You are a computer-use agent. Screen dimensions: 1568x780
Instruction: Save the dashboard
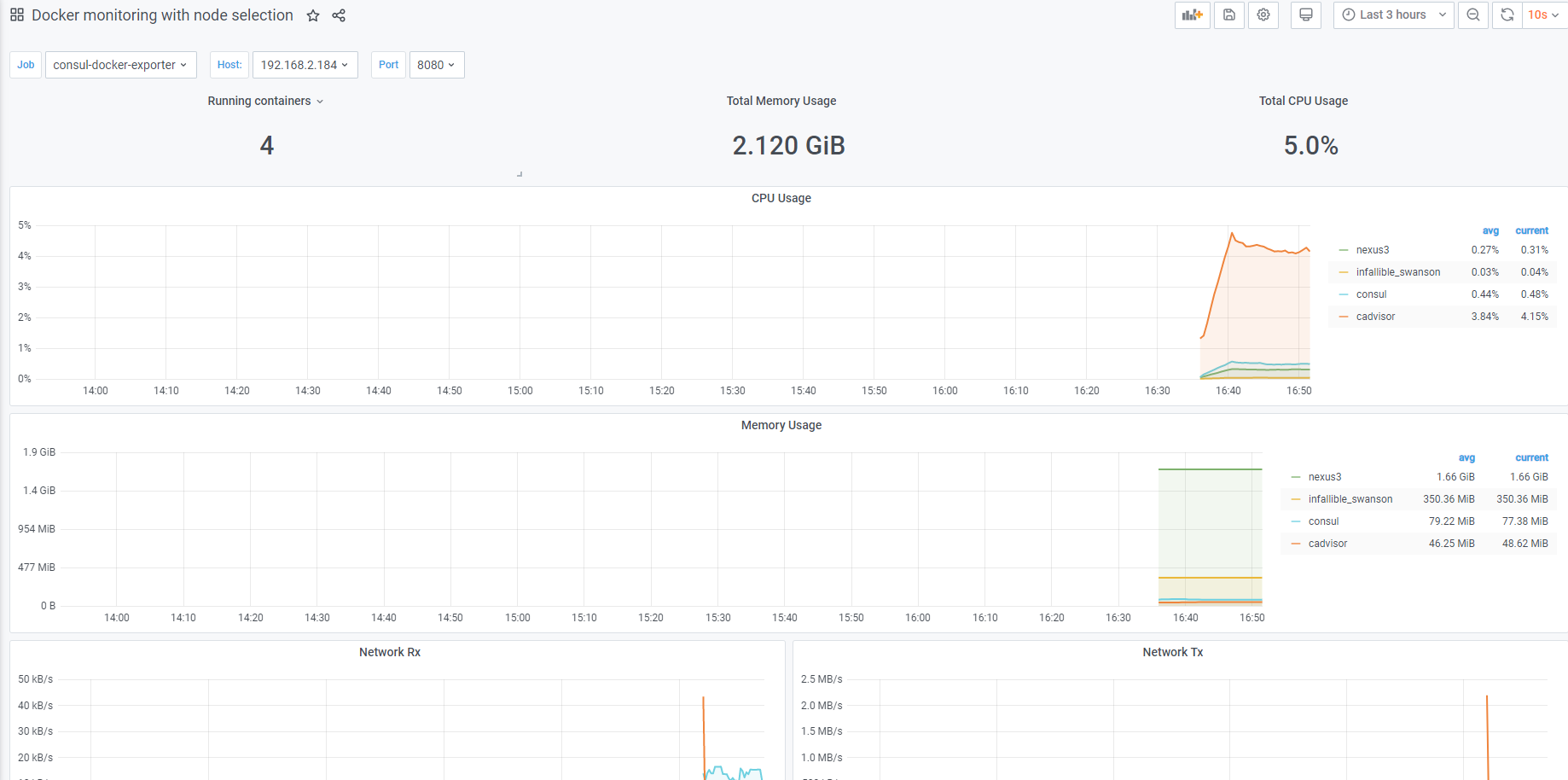1229,15
